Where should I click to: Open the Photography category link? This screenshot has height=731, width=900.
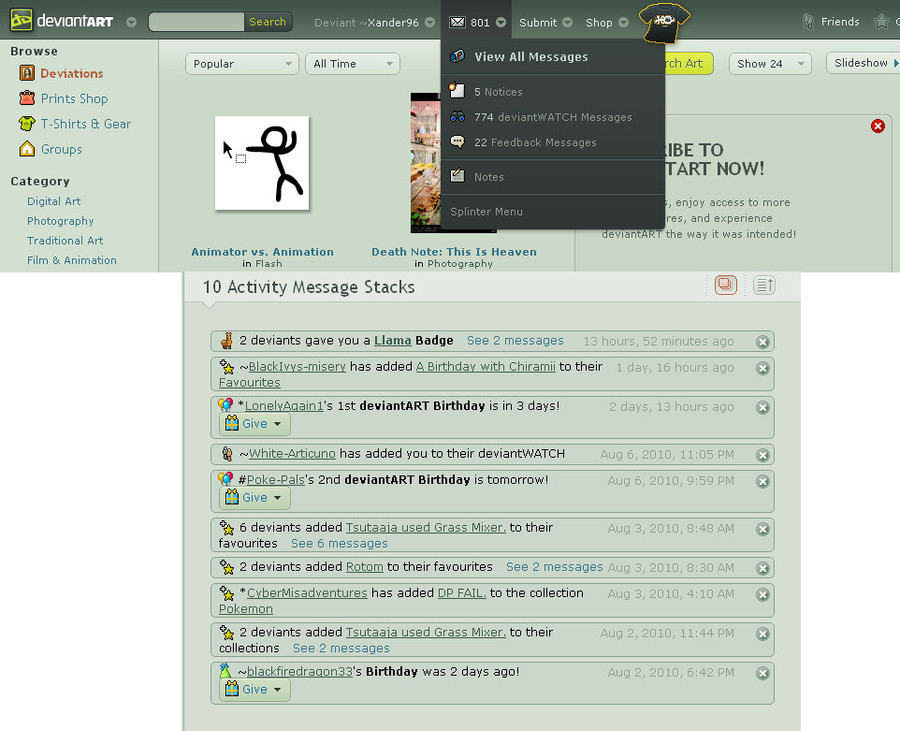(60, 220)
